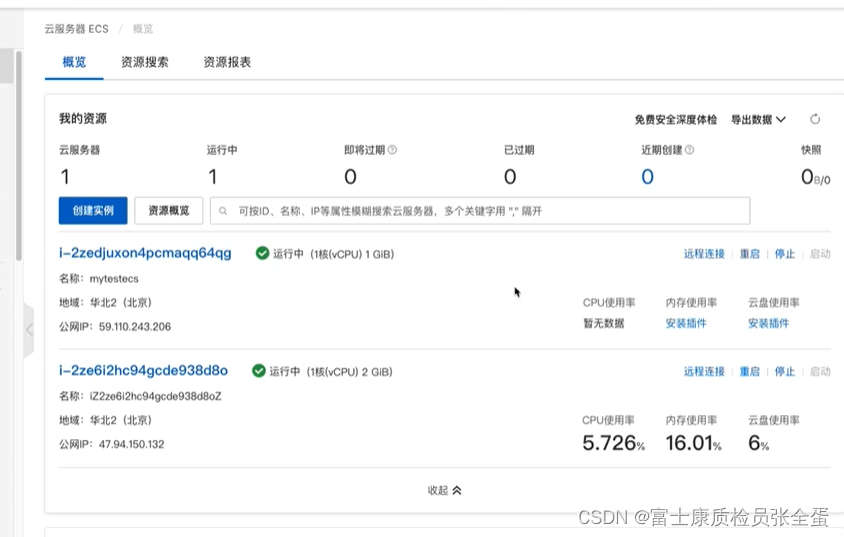The image size is (844, 537).
Task: Collapse the left sidebar with arrow handle
Action: coord(29,329)
